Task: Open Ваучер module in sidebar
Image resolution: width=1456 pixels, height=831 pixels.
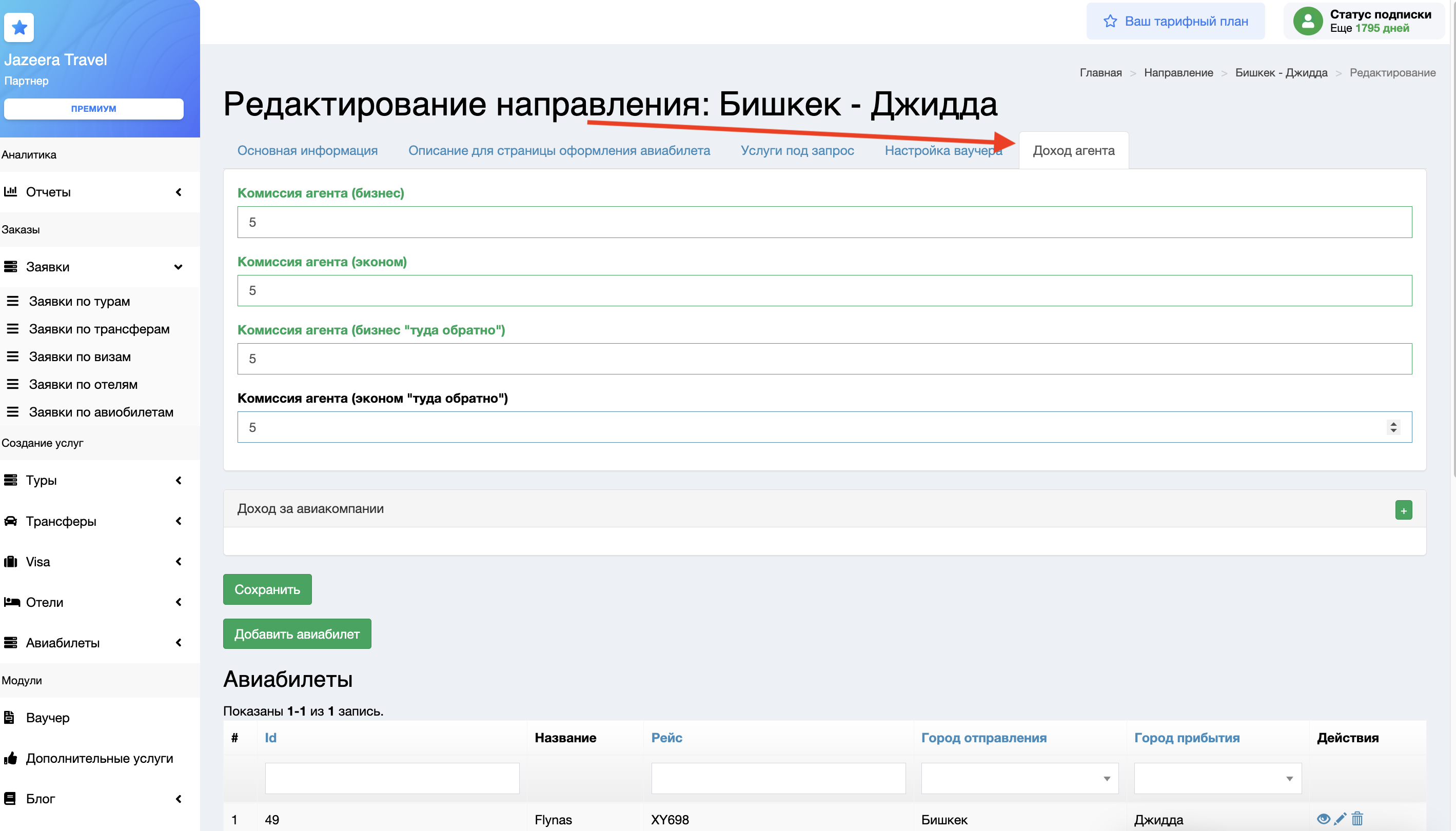Action: click(48, 718)
